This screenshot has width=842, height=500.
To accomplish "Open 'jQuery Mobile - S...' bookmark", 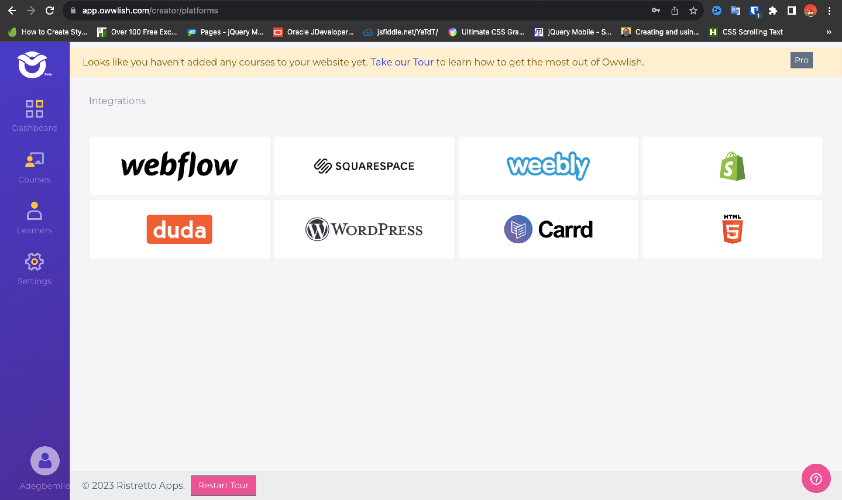I will coord(573,32).
